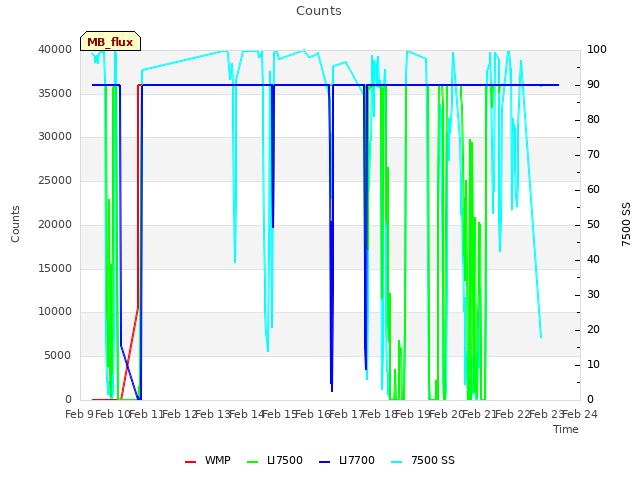Click the LI7700 legend entry
The image size is (640, 480).
pyautogui.click(x=347, y=460)
